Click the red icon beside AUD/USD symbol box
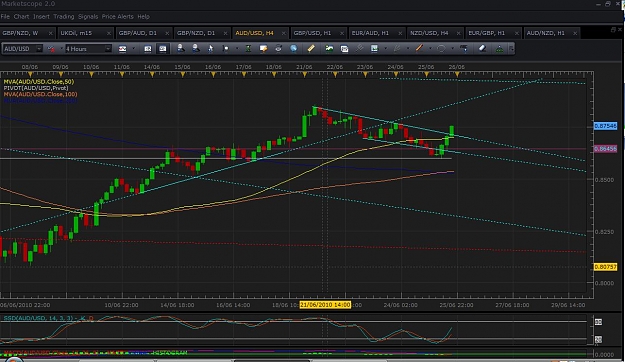The width and height of the screenshot is (625, 362). click(x=51, y=49)
